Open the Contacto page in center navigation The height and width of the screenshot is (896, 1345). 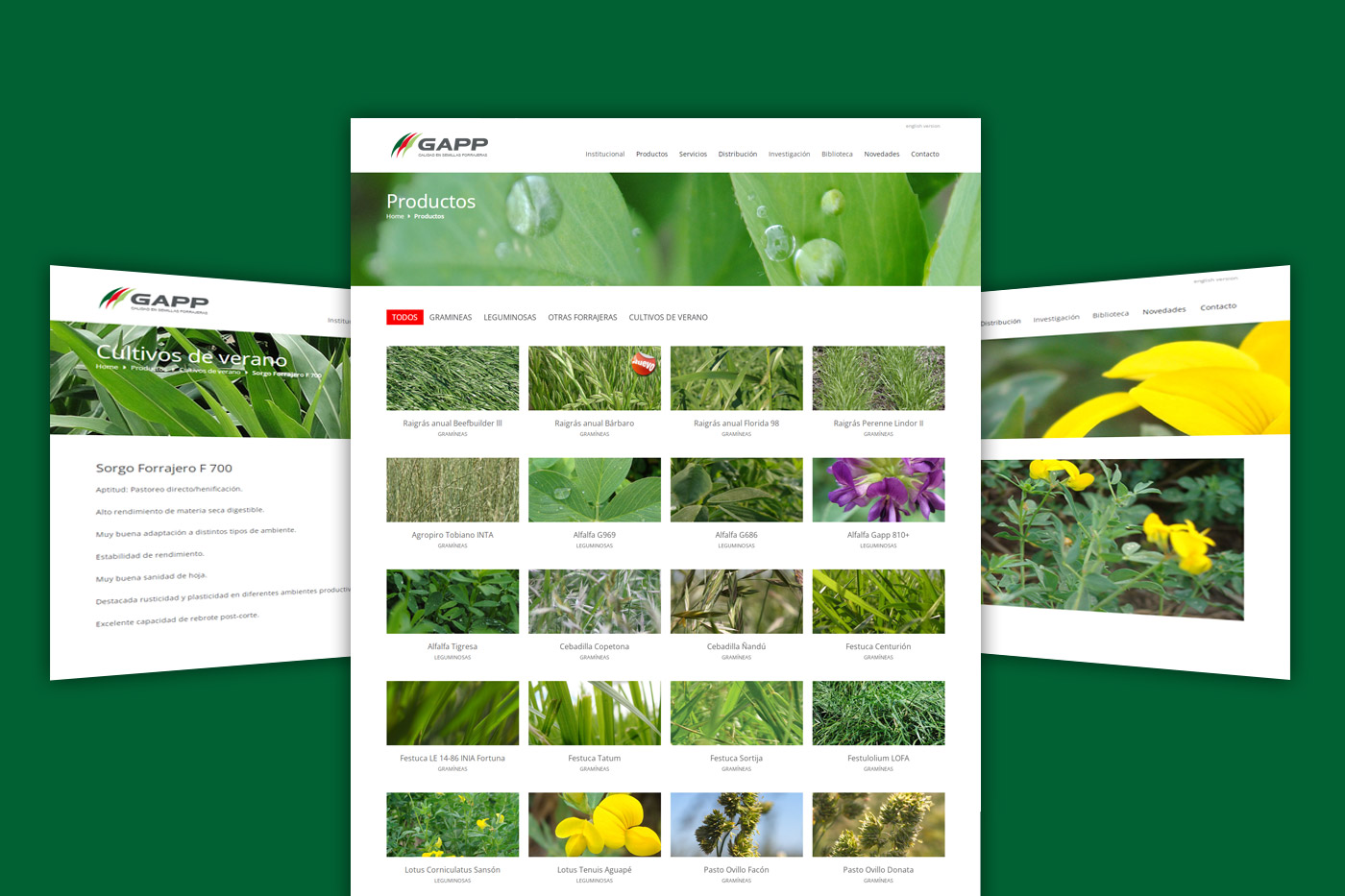[924, 155]
